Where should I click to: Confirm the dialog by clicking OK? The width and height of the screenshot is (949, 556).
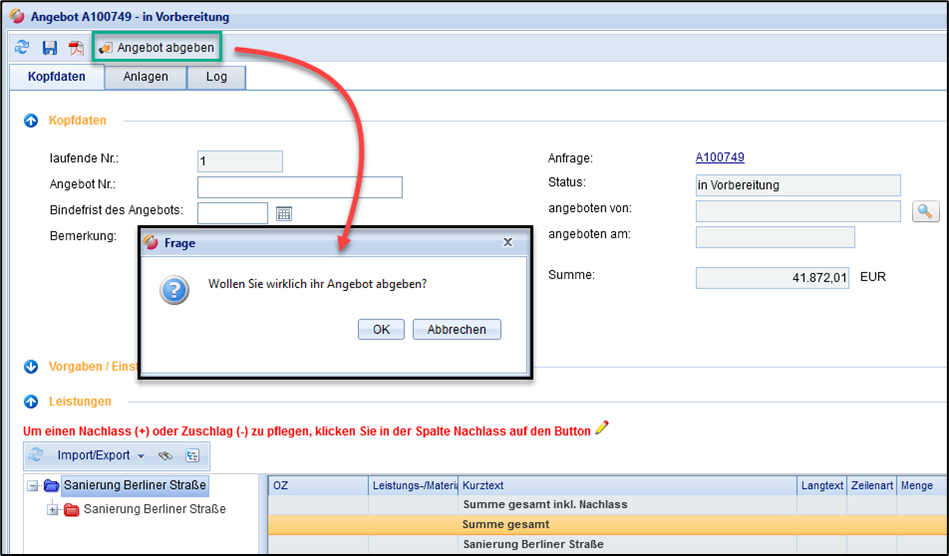[x=381, y=329]
